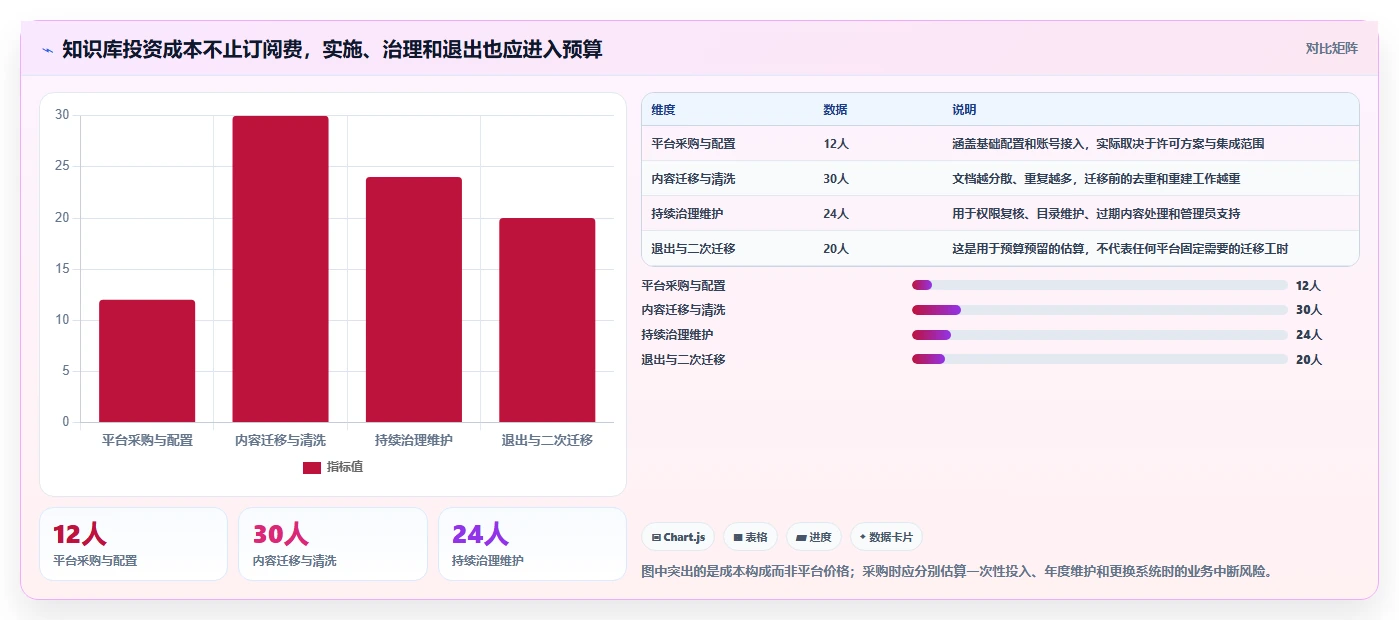Open the 12人 平台采购与配置 summary card
This screenshot has width=1399, height=620.
133,544
